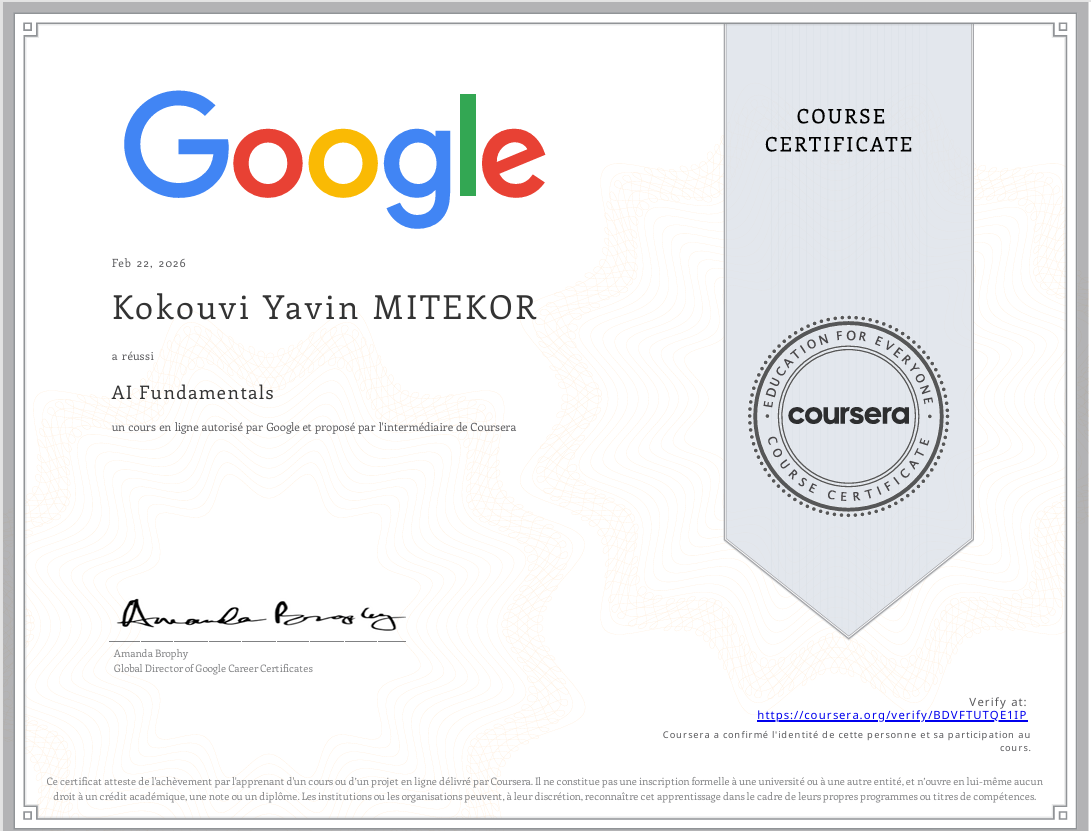Screen dimensions: 1091x831
Task: Click the 'un cours en ligne autorisé' line
Action: [x=314, y=428]
